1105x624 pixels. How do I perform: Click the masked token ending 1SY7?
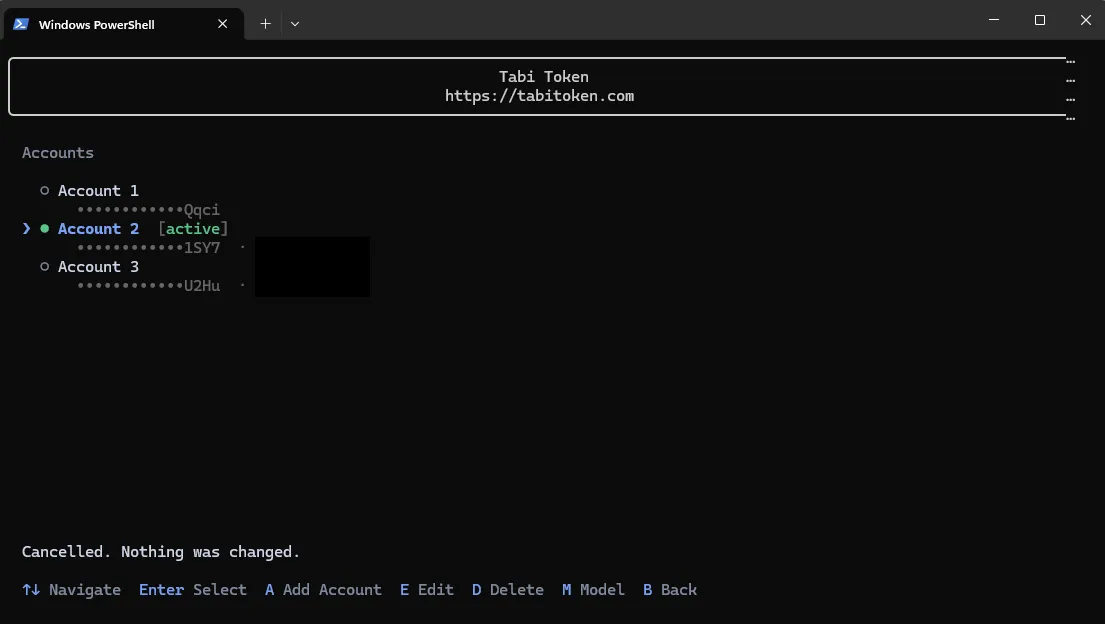149,247
